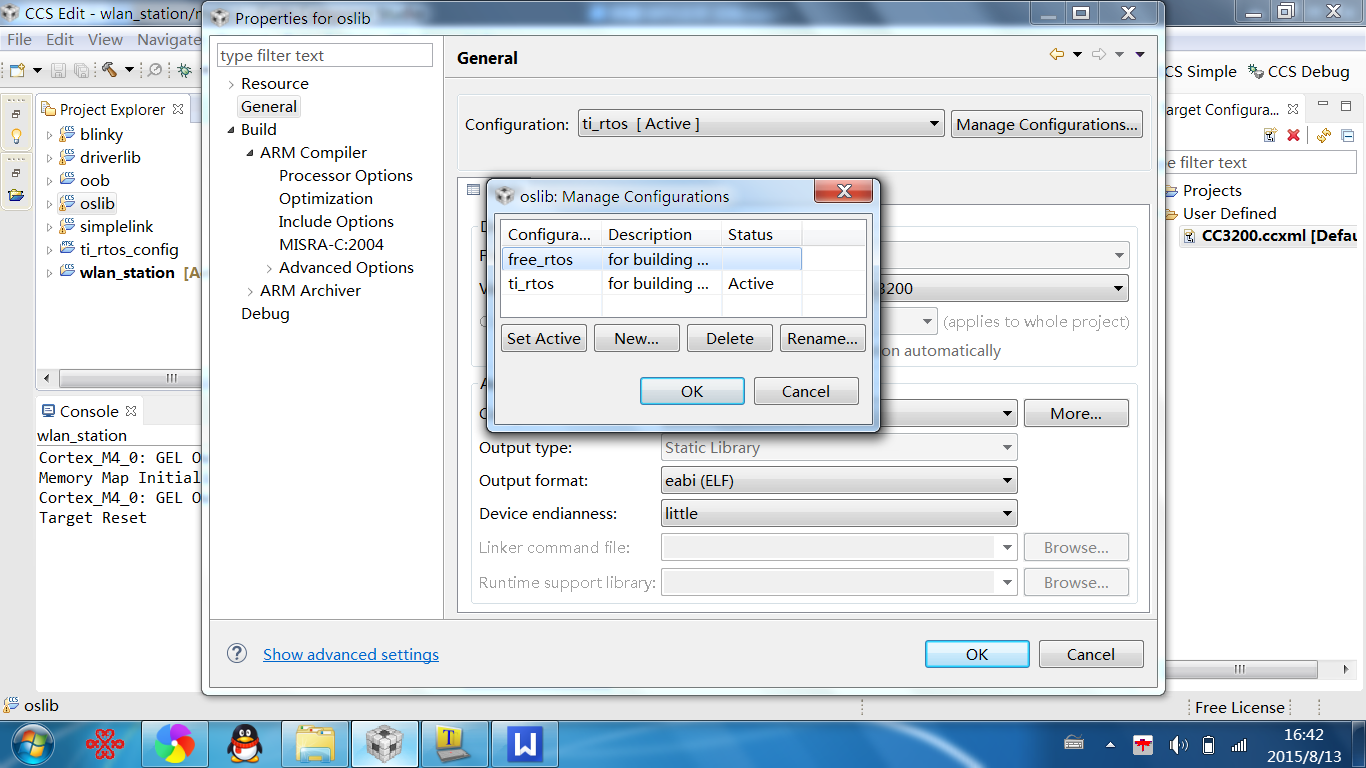This screenshot has height=768, width=1366.
Task: Click the New... configuration button
Action: click(637, 338)
